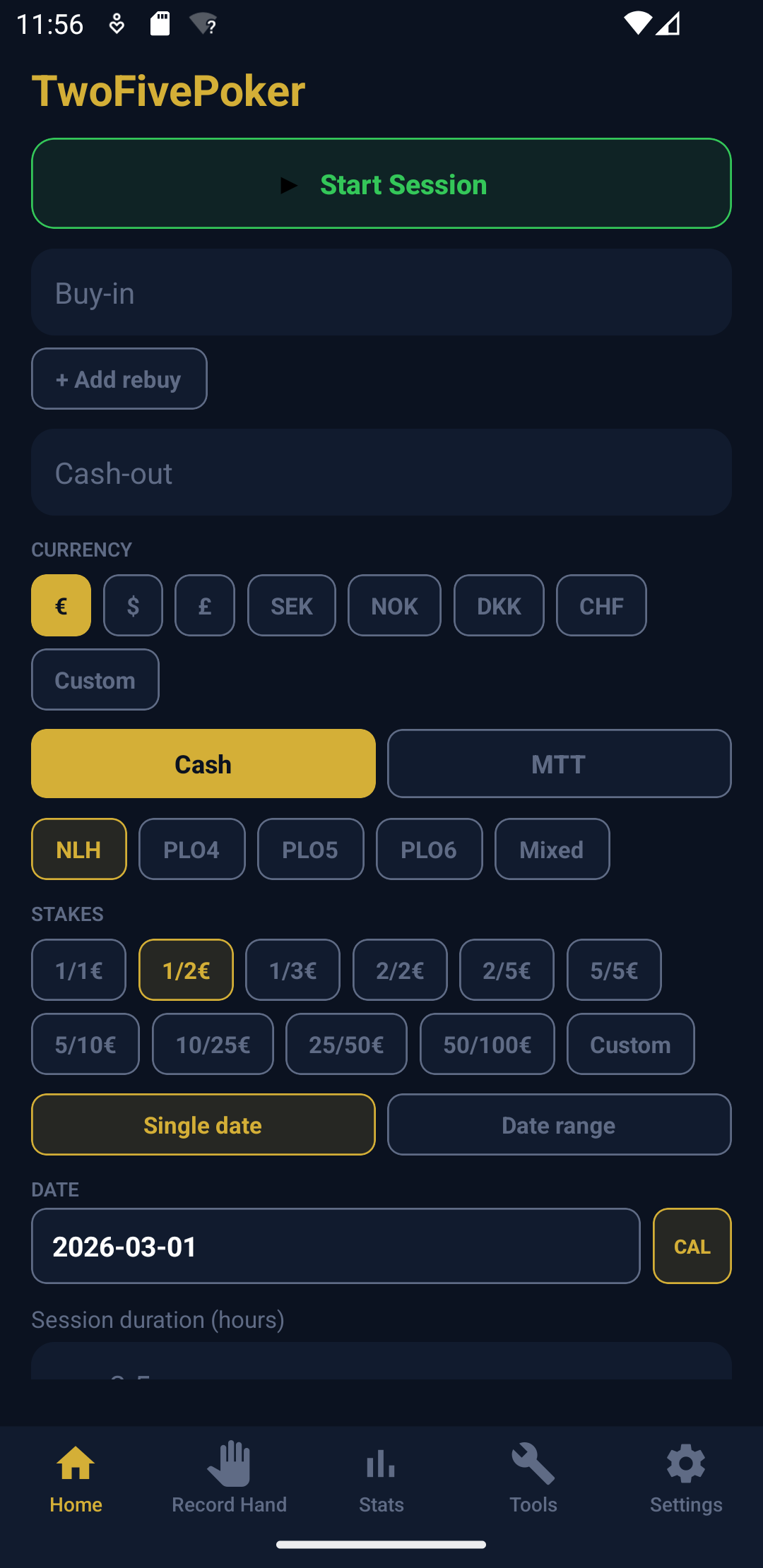Select the dollar currency option
This screenshot has height=1568, width=763.
133,606
